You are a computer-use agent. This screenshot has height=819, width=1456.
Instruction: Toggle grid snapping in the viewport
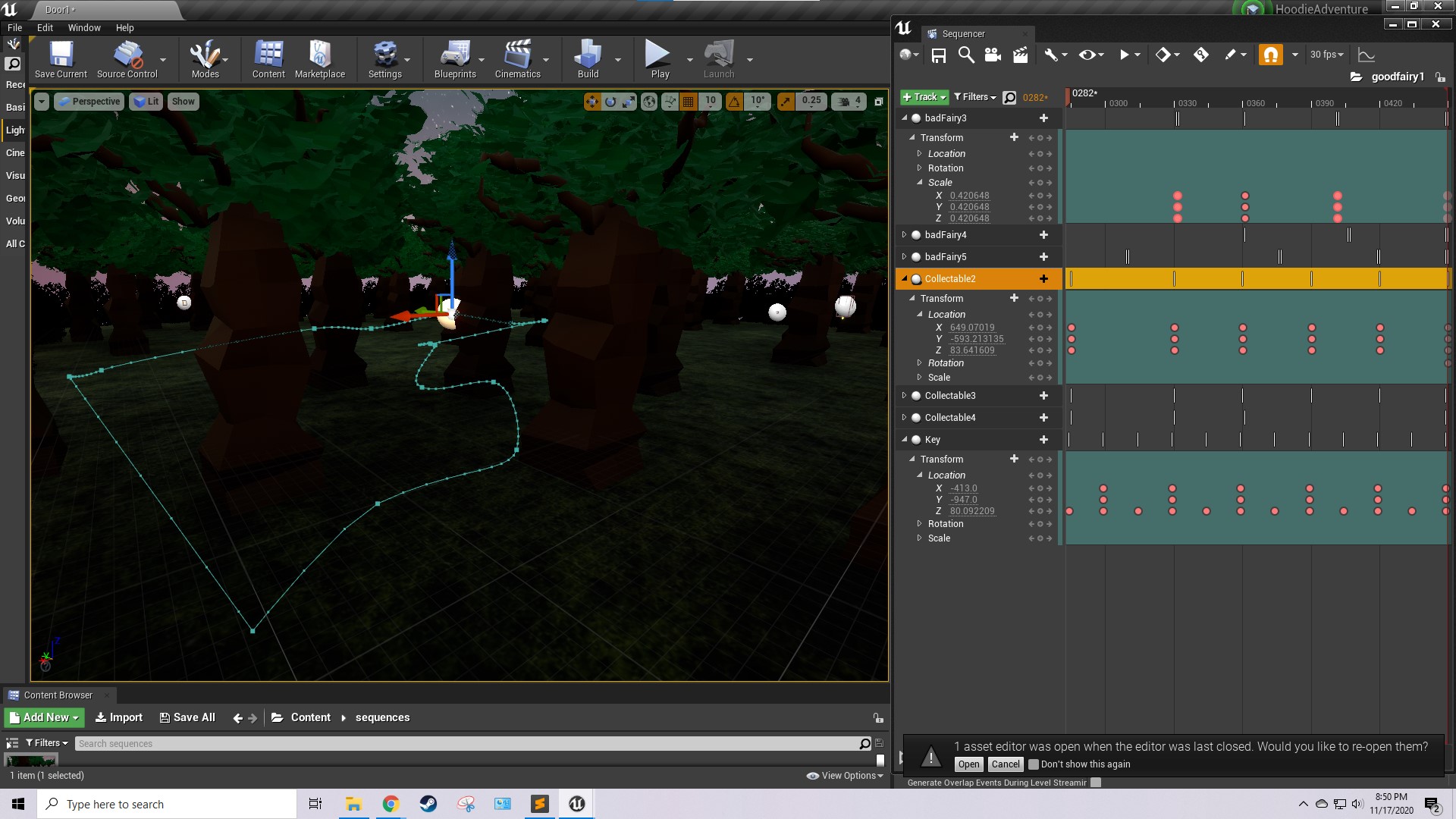click(688, 101)
